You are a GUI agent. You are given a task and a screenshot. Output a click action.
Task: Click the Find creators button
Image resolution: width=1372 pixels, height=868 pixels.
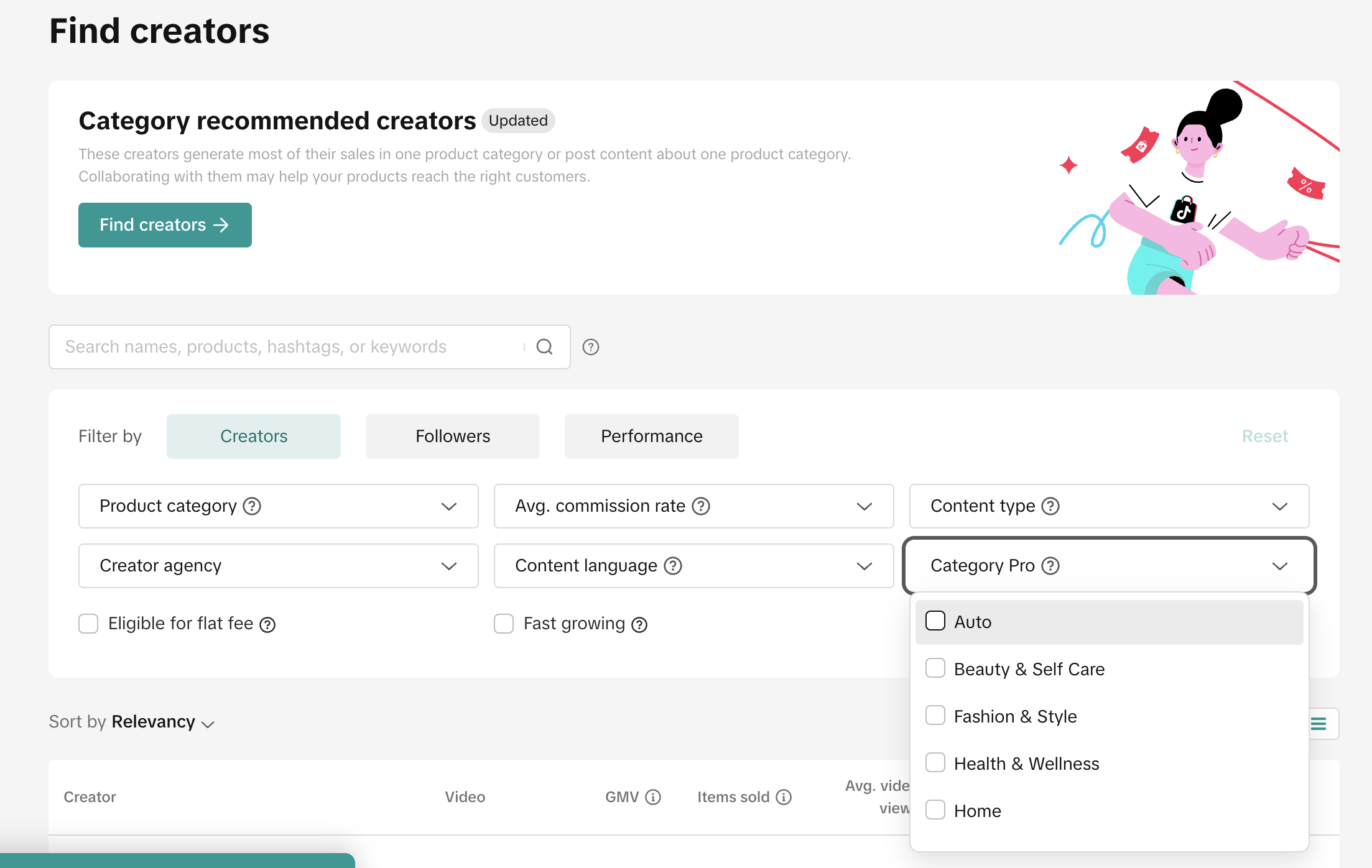165,225
